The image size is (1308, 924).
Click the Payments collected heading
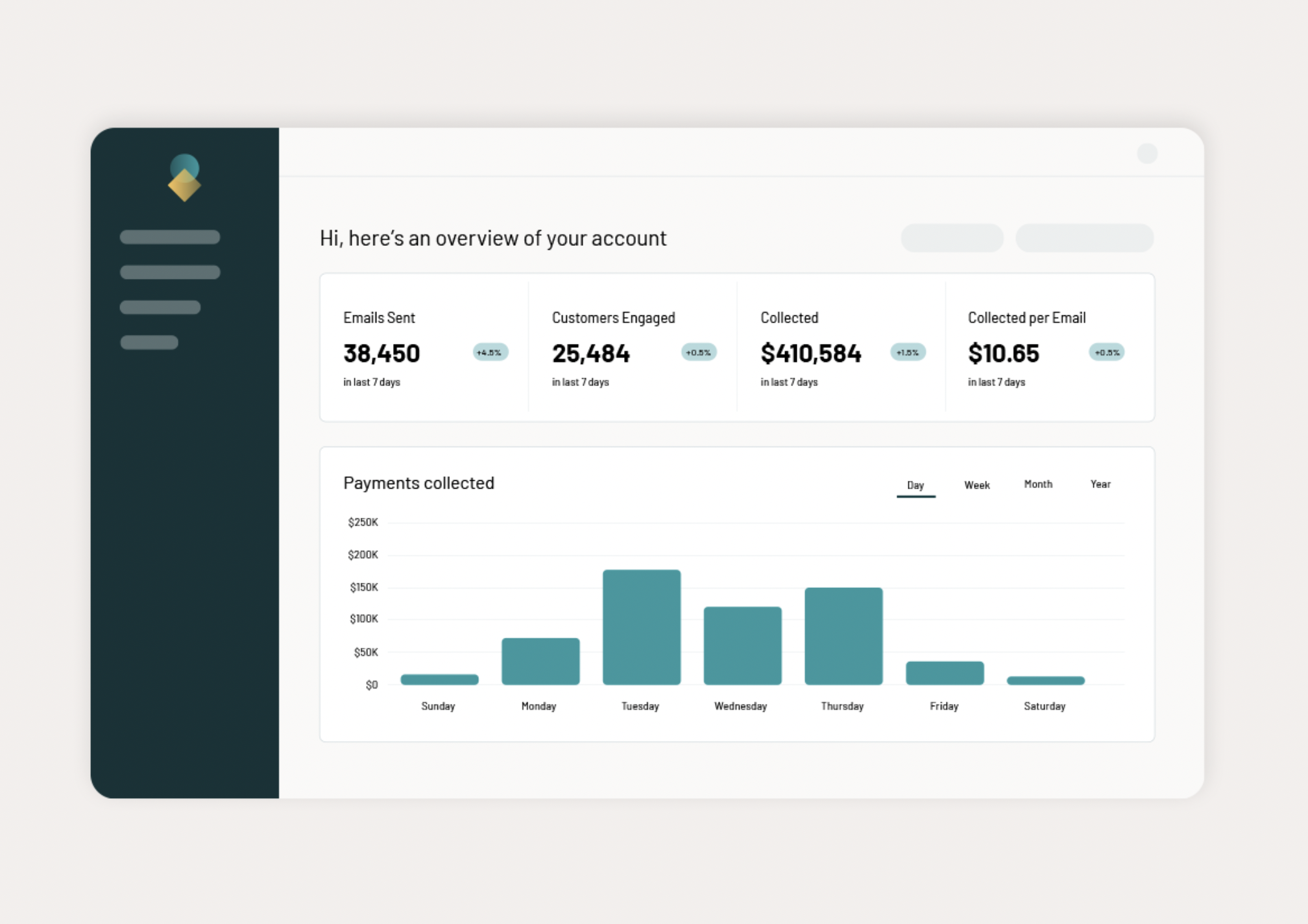coord(418,483)
